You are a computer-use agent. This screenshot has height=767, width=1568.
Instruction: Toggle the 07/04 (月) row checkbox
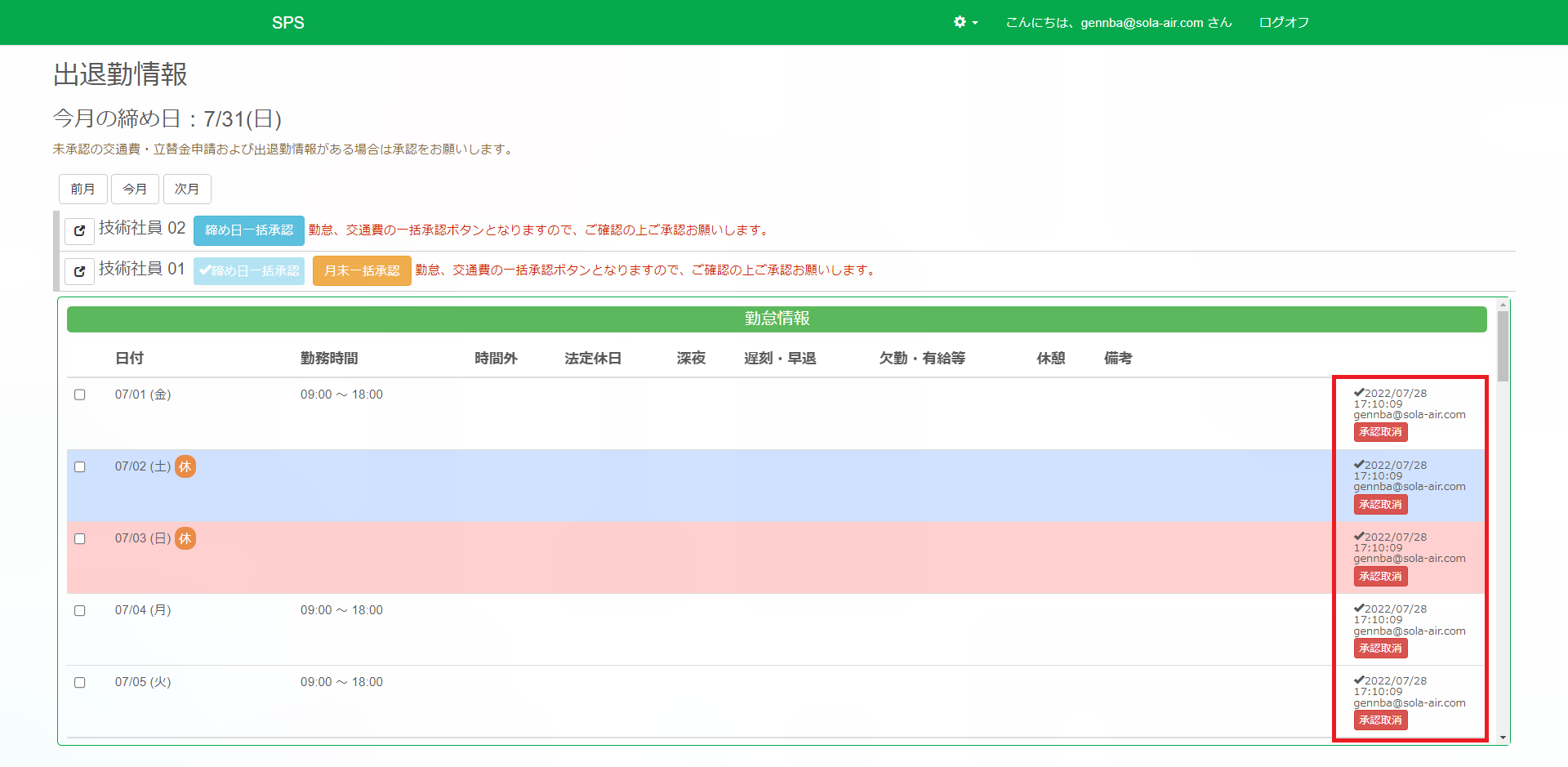pos(80,611)
